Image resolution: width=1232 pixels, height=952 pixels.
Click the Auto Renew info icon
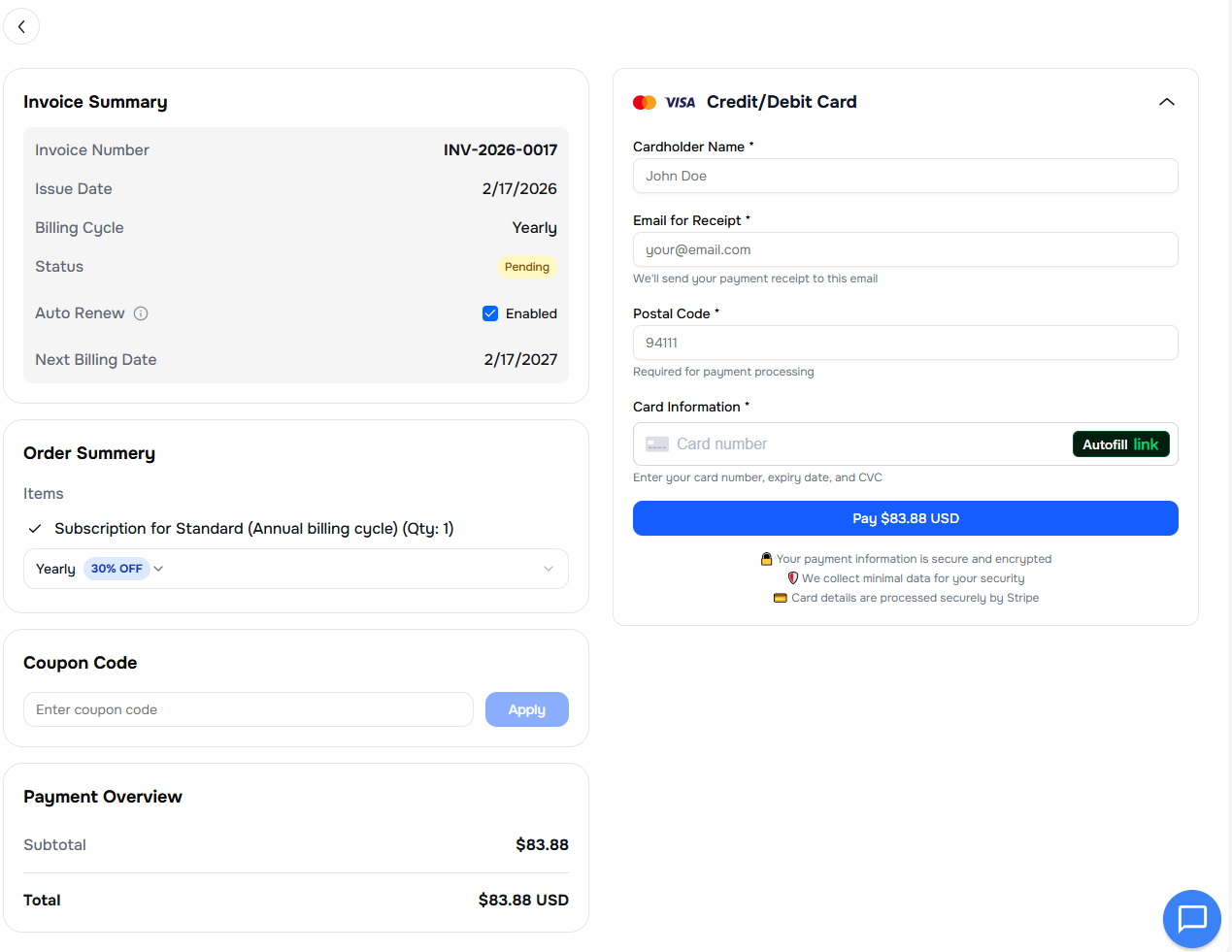[141, 313]
